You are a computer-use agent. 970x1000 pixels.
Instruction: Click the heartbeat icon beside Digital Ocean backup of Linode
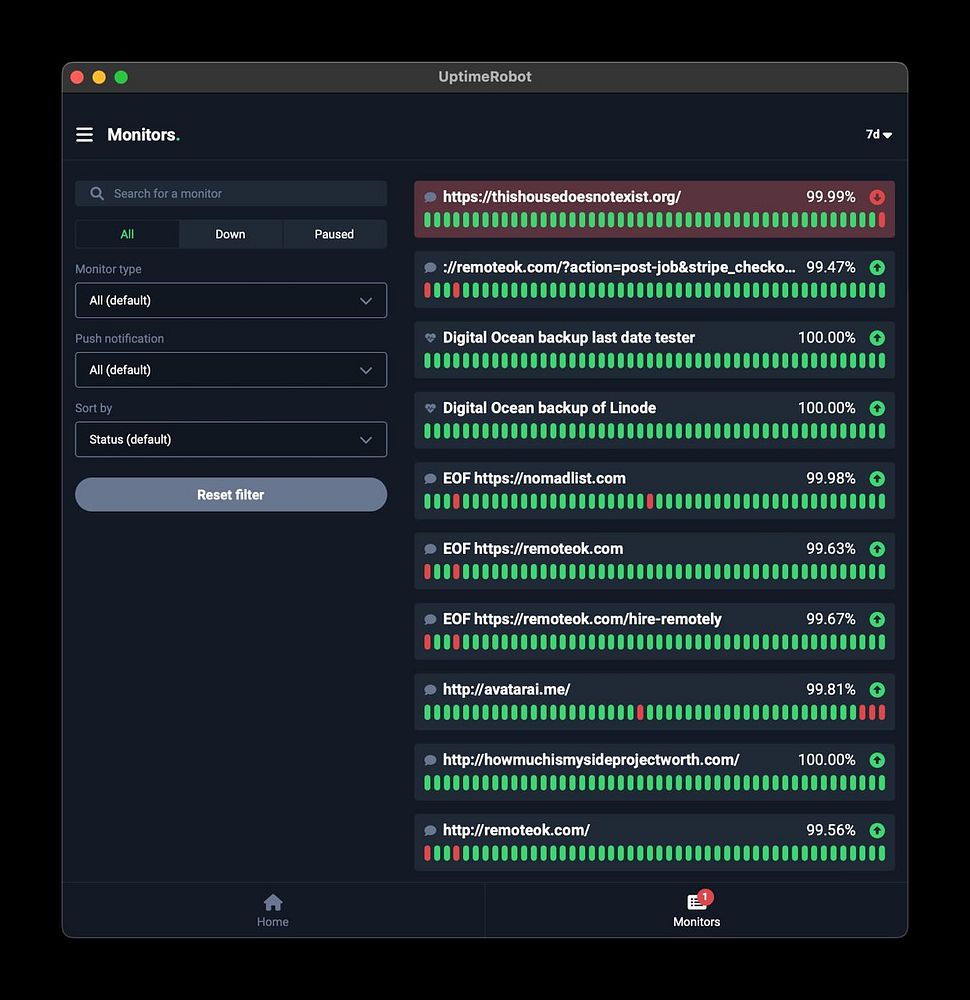(430, 408)
